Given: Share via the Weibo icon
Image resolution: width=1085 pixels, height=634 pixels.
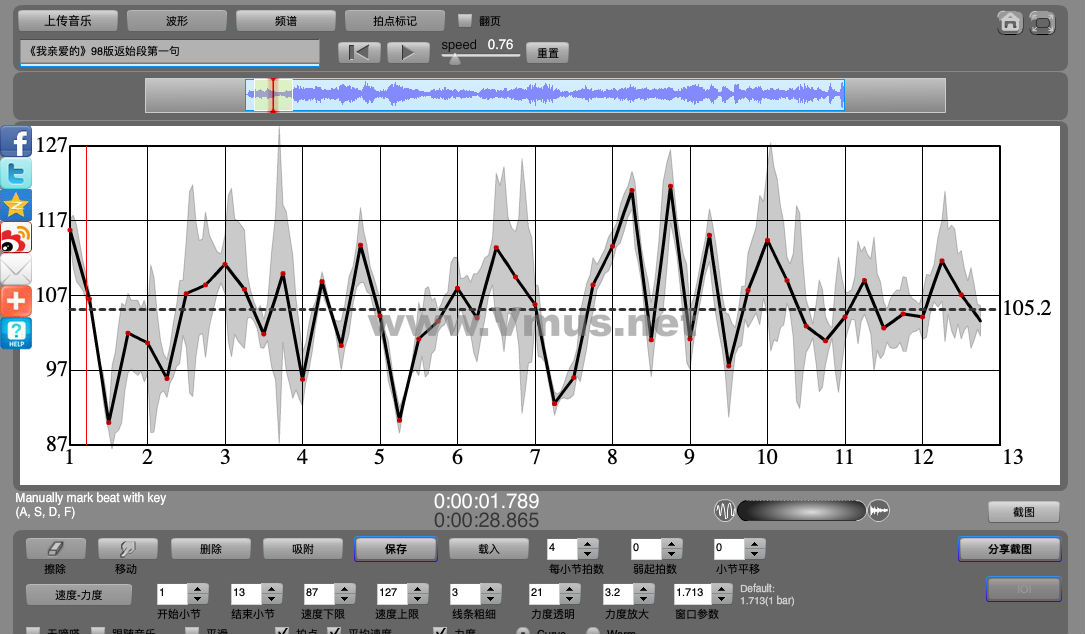Looking at the screenshot, I should click(16, 238).
